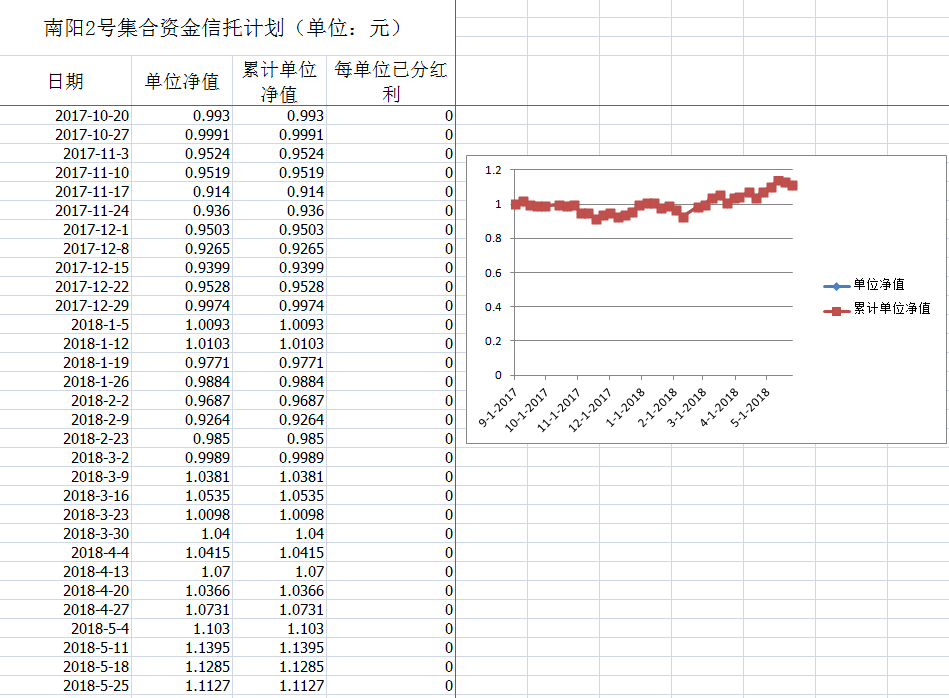Click the 每单位已分红利 header cell

coord(391,82)
